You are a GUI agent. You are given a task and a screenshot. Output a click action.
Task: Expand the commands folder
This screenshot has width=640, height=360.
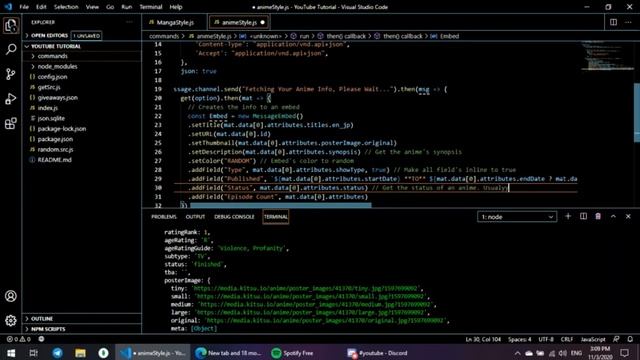pyautogui.click(x=52, y=56)
